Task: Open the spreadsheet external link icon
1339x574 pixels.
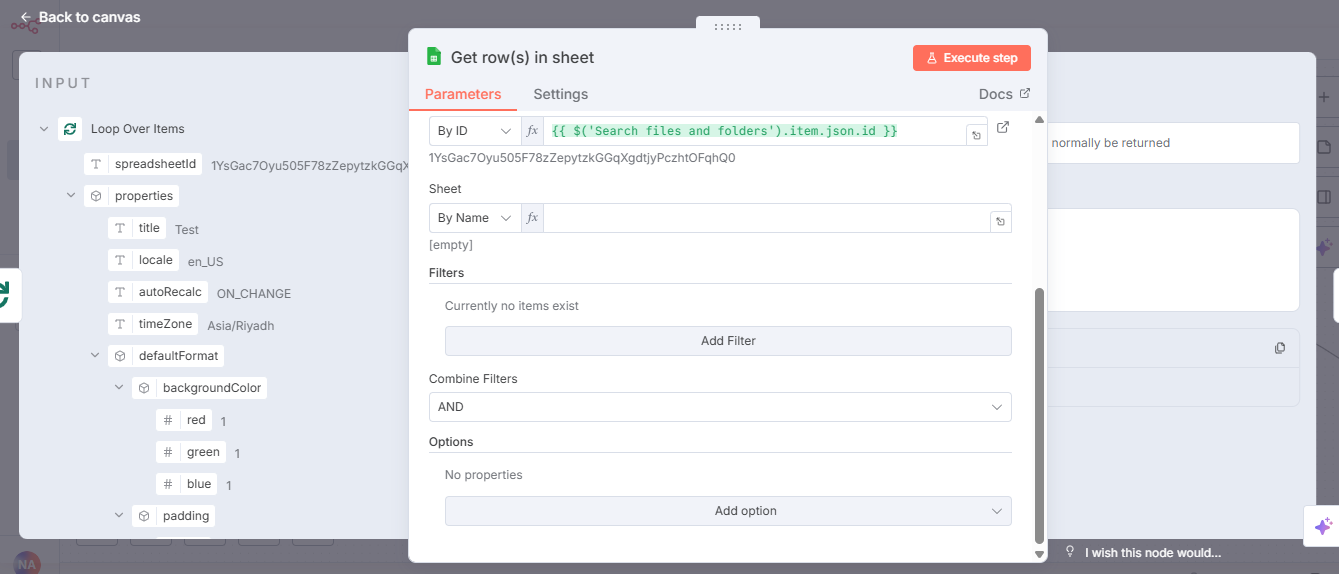Action: (1003, 128)
